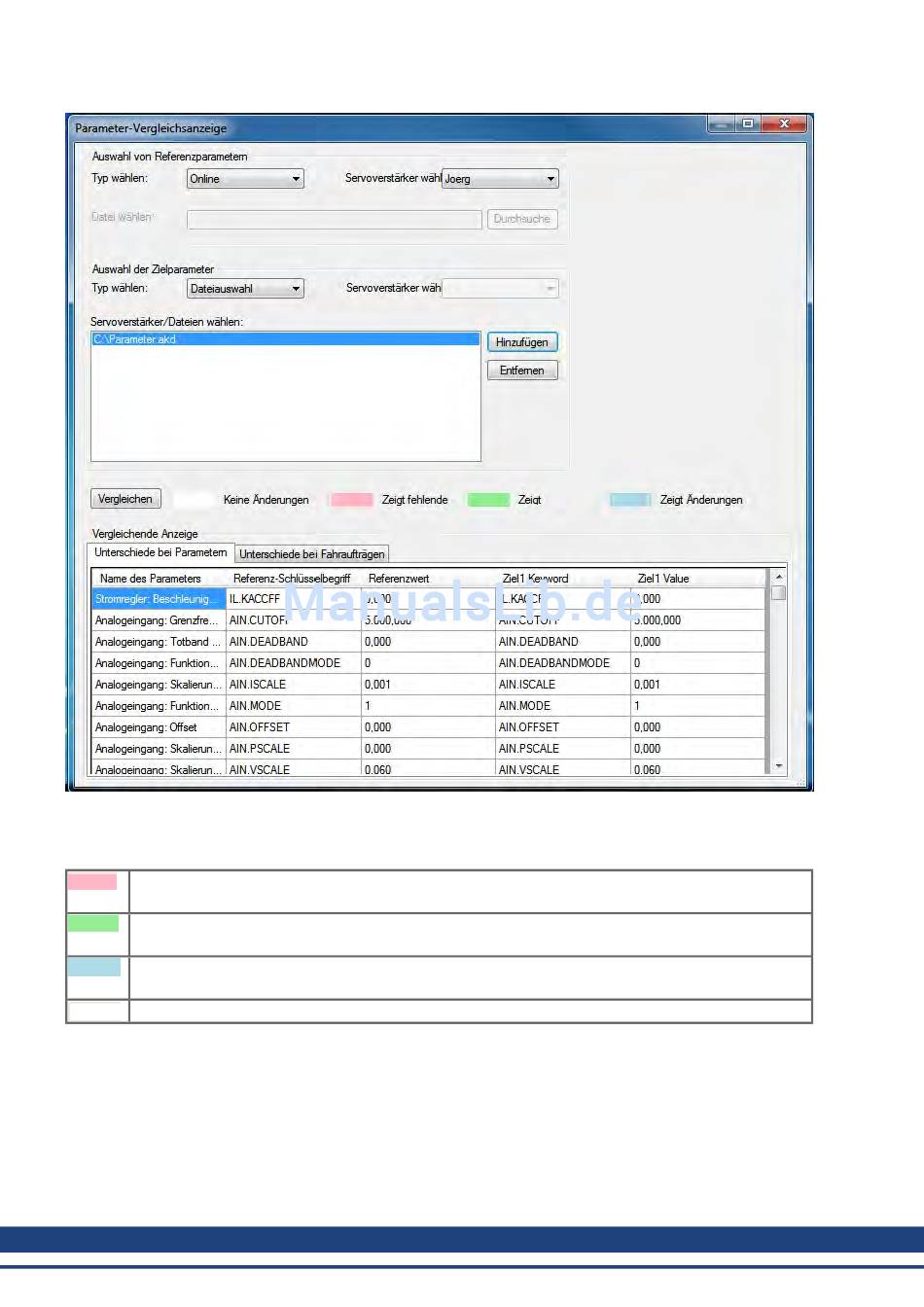Maximize the Parameter-Vergleichsanzeige window
The height and width of the screenshot is (1307, 924).
tap(748, 124)
